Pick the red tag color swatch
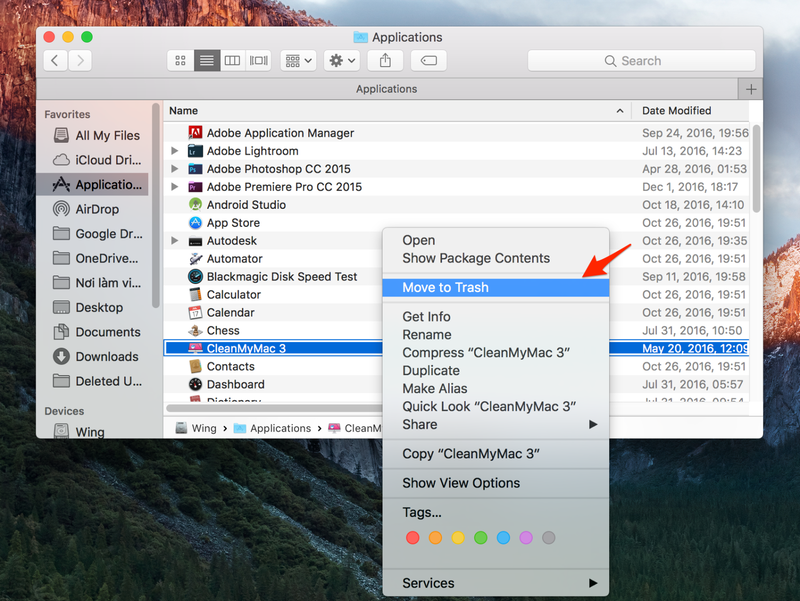The image size is (800, 601). 413,537
